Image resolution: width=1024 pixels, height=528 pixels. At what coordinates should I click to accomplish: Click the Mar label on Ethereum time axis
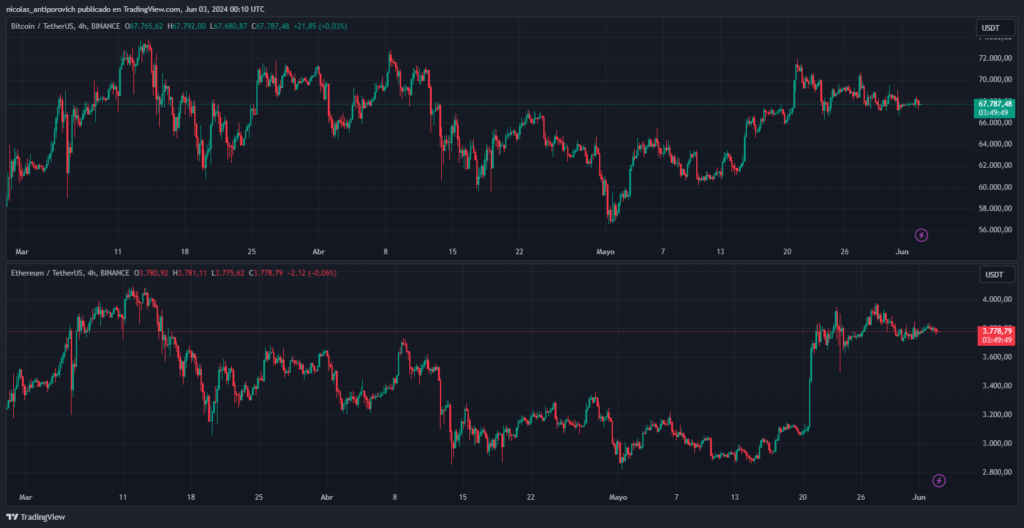[x=25, y=496]
